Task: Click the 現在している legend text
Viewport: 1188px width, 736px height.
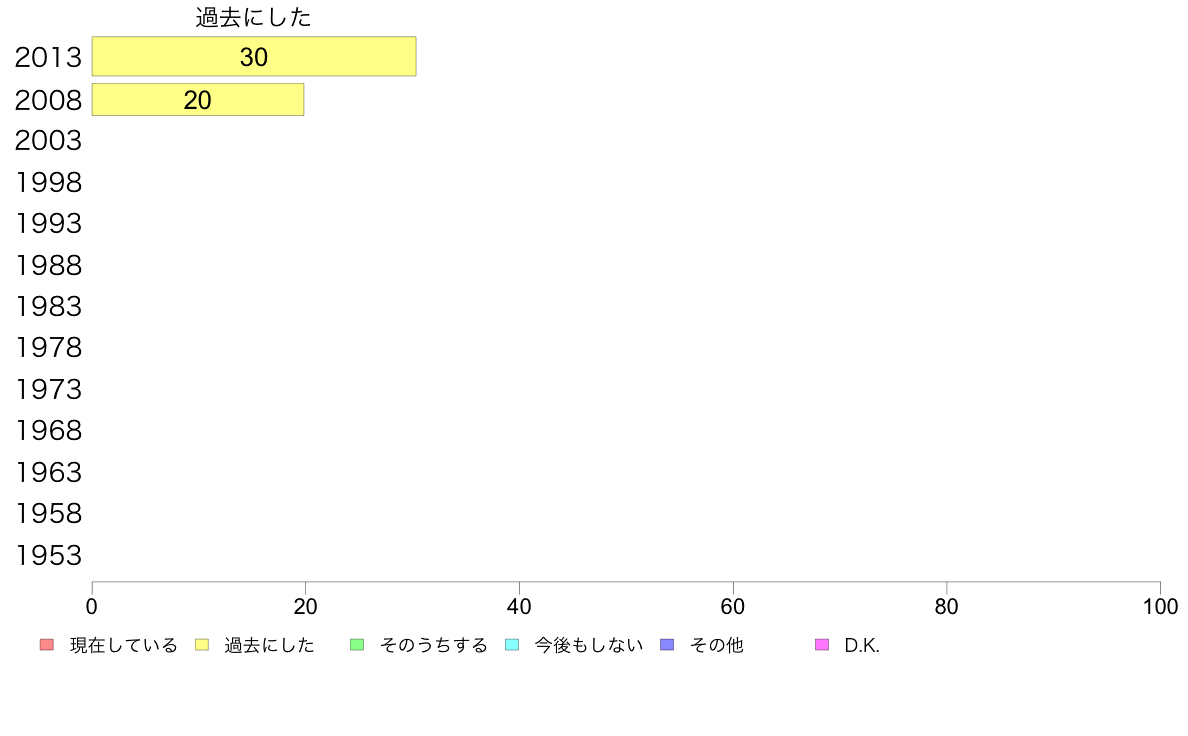Action: [x=123, y=645]
